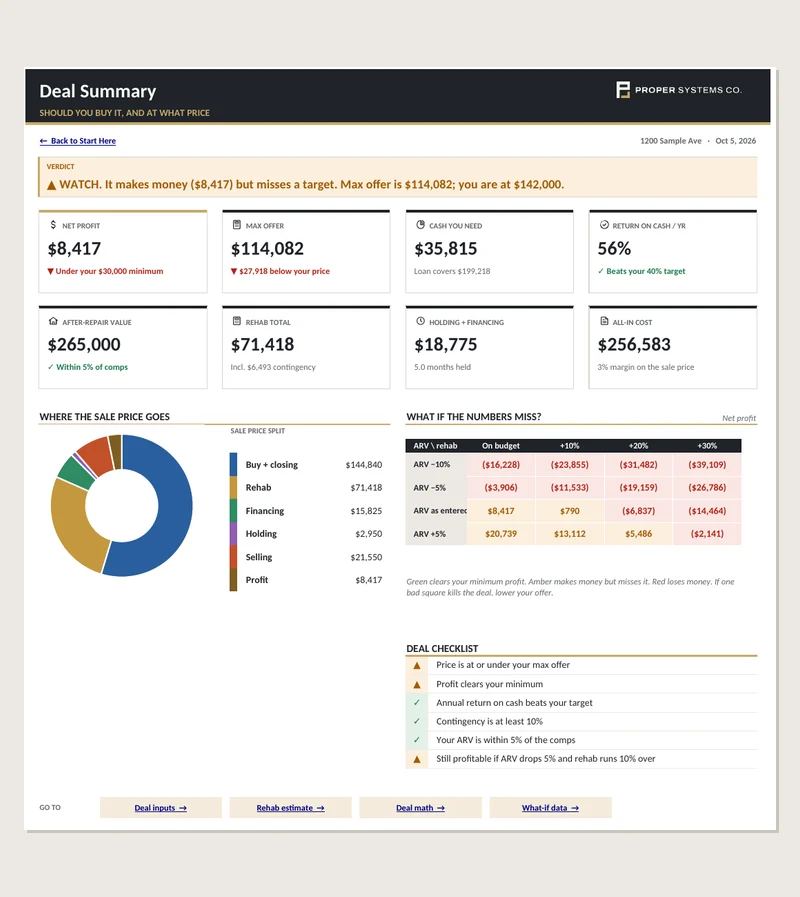Select the After-Repair Value $265,000
Viewport: 800px width, 897px height.
point(84,345)
